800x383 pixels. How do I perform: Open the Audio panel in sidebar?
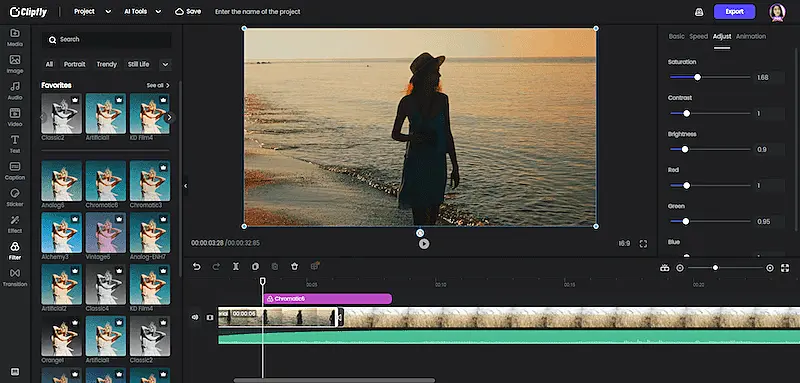15,90
